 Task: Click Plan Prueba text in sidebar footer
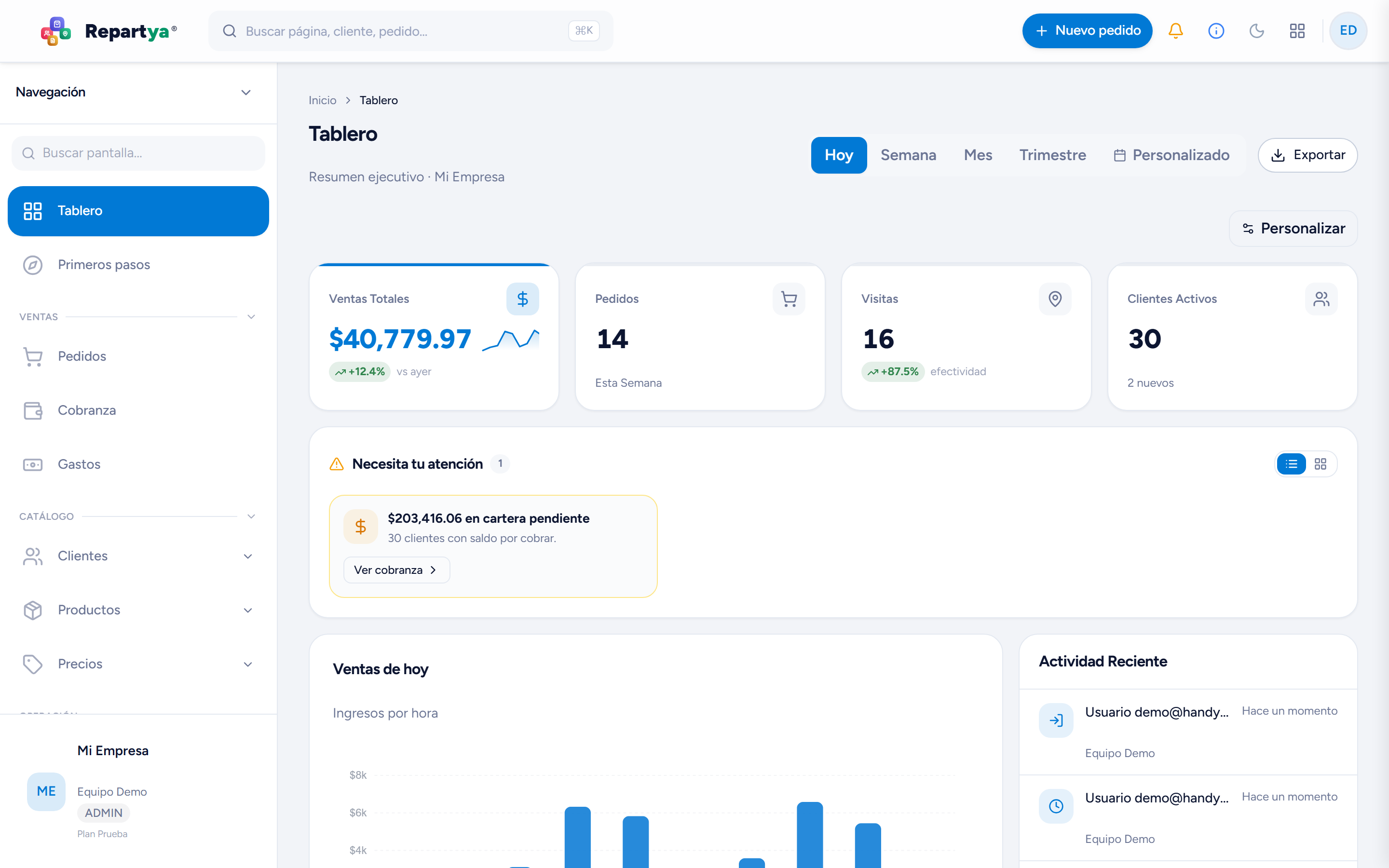[102, 834]
